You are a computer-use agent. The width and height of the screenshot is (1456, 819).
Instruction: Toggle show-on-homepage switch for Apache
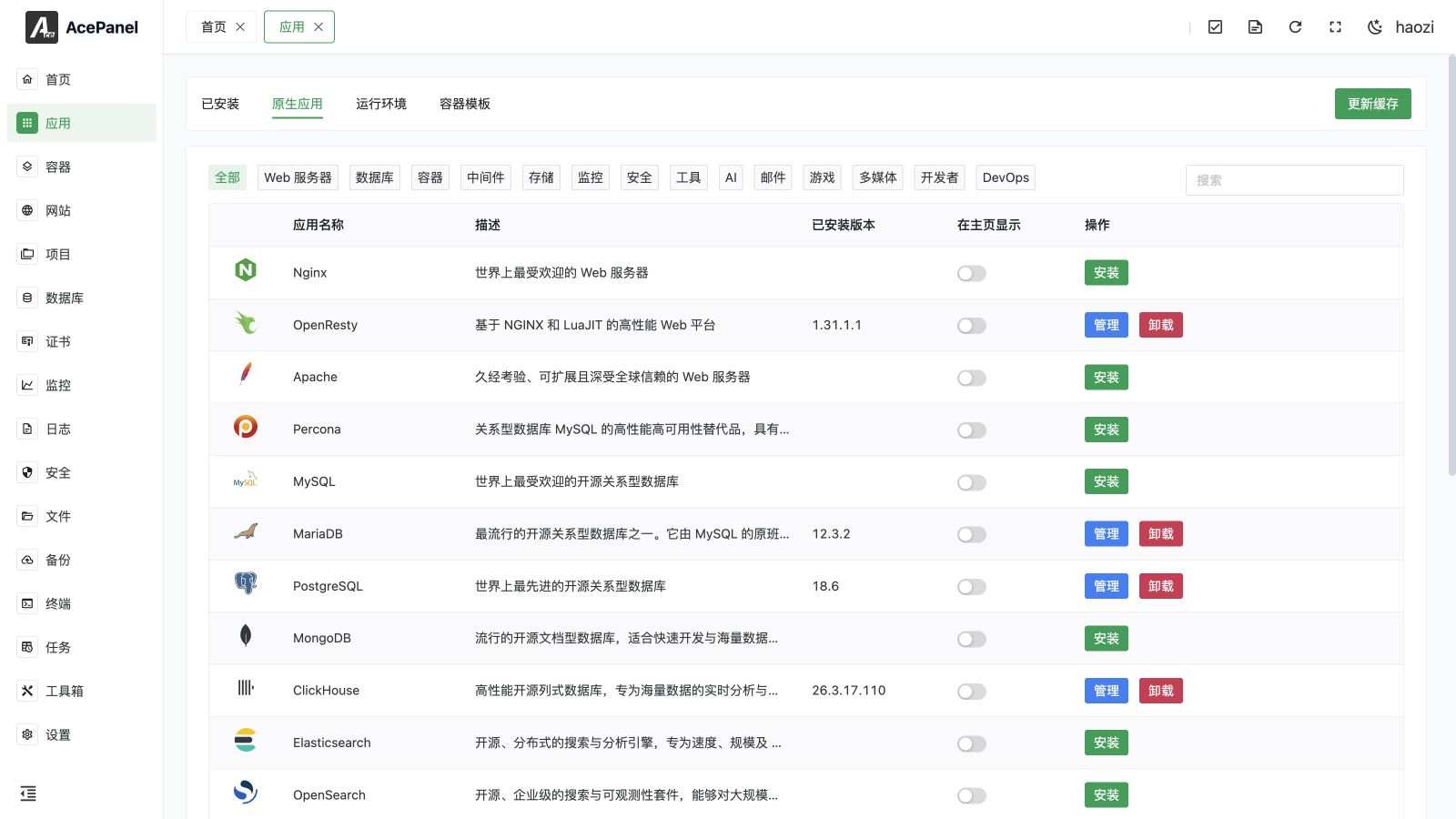click(x=972, y=378)
